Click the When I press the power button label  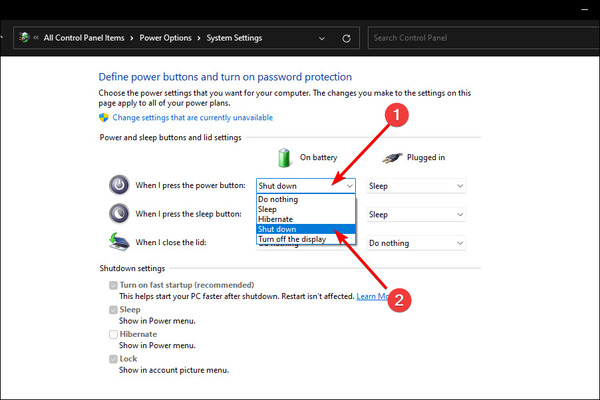point(190,185)
